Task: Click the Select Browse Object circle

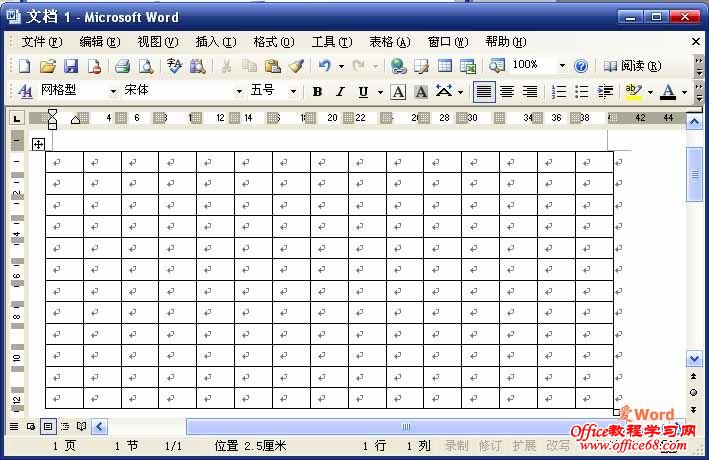Action: [694, 392]
